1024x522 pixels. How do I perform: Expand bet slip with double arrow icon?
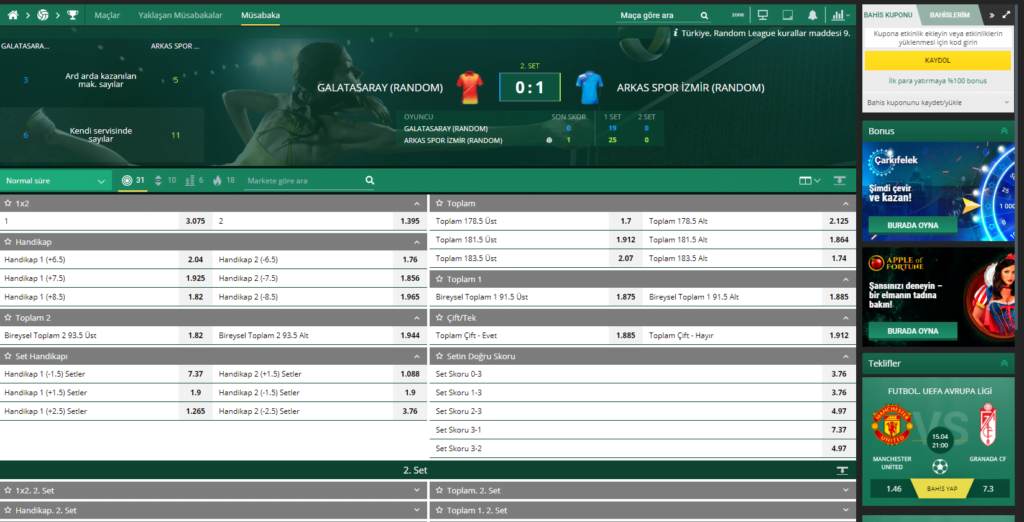tap(992, 14)
